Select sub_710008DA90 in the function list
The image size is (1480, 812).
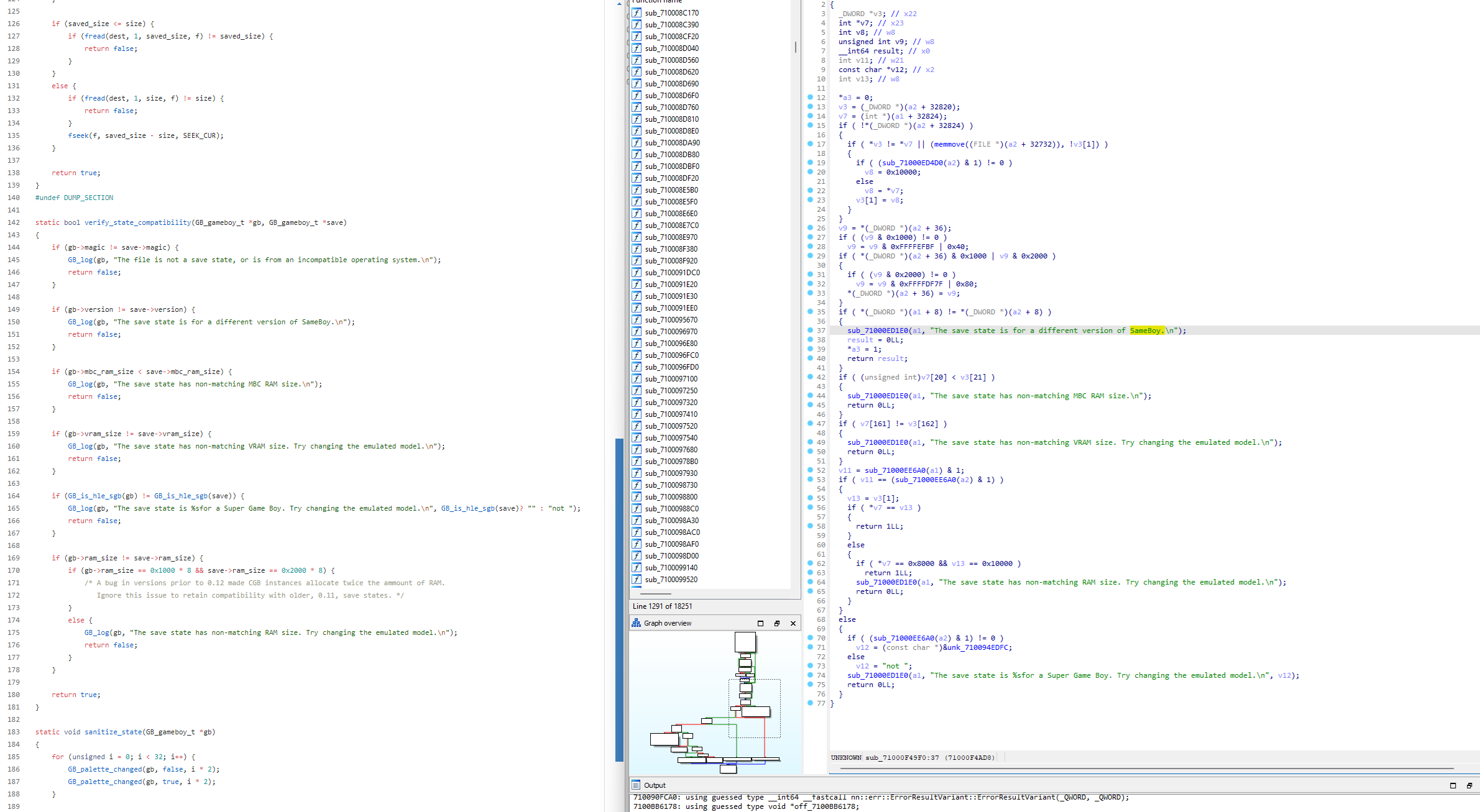tap(672, 142)
